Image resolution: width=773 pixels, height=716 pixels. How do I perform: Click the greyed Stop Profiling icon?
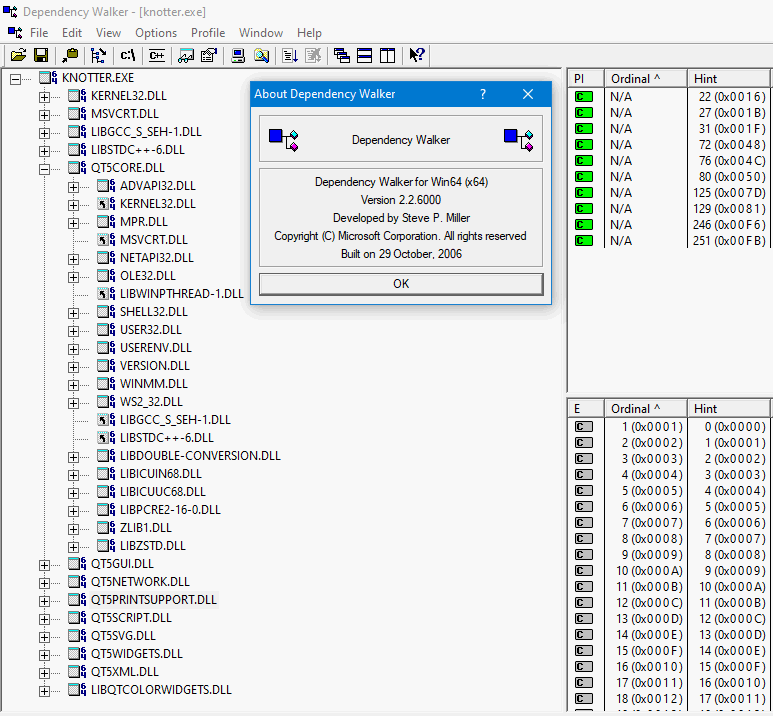tap(313, 55)
